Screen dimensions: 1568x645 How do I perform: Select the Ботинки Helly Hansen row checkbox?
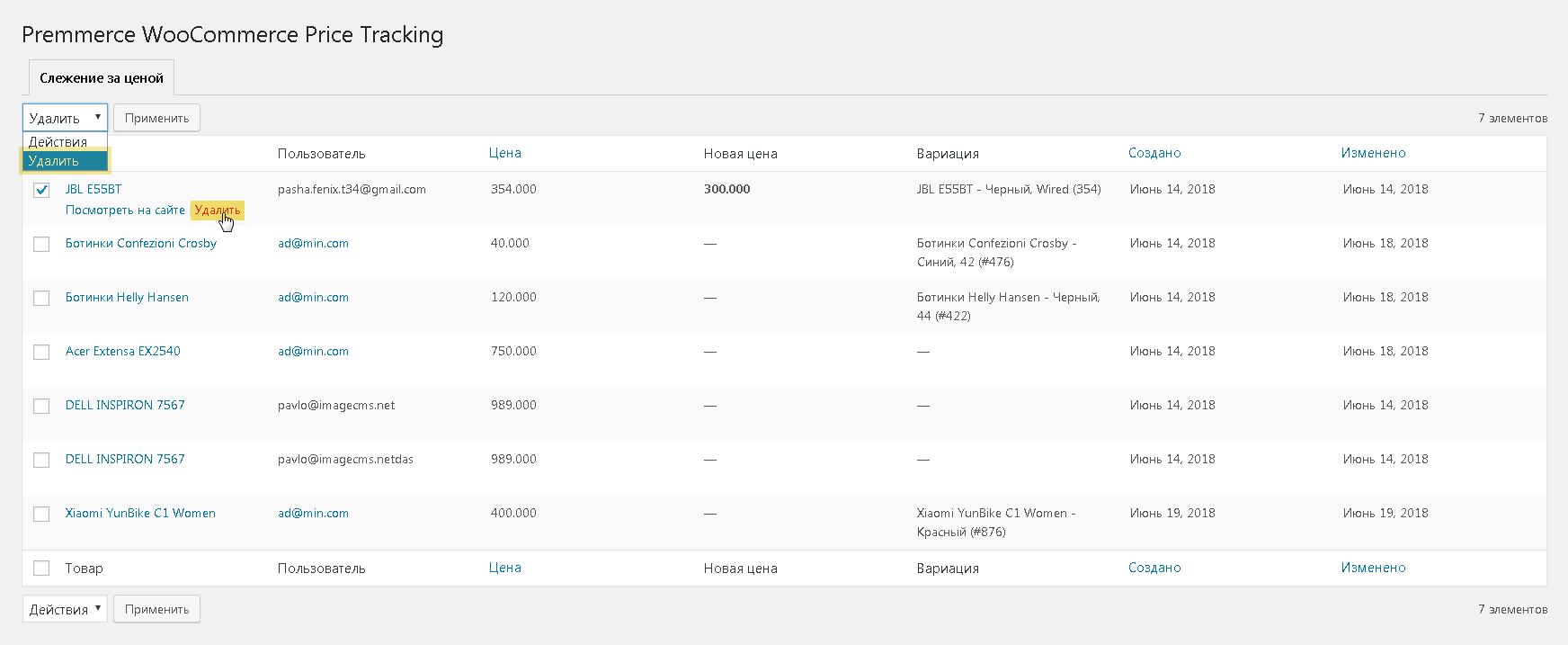41,298
